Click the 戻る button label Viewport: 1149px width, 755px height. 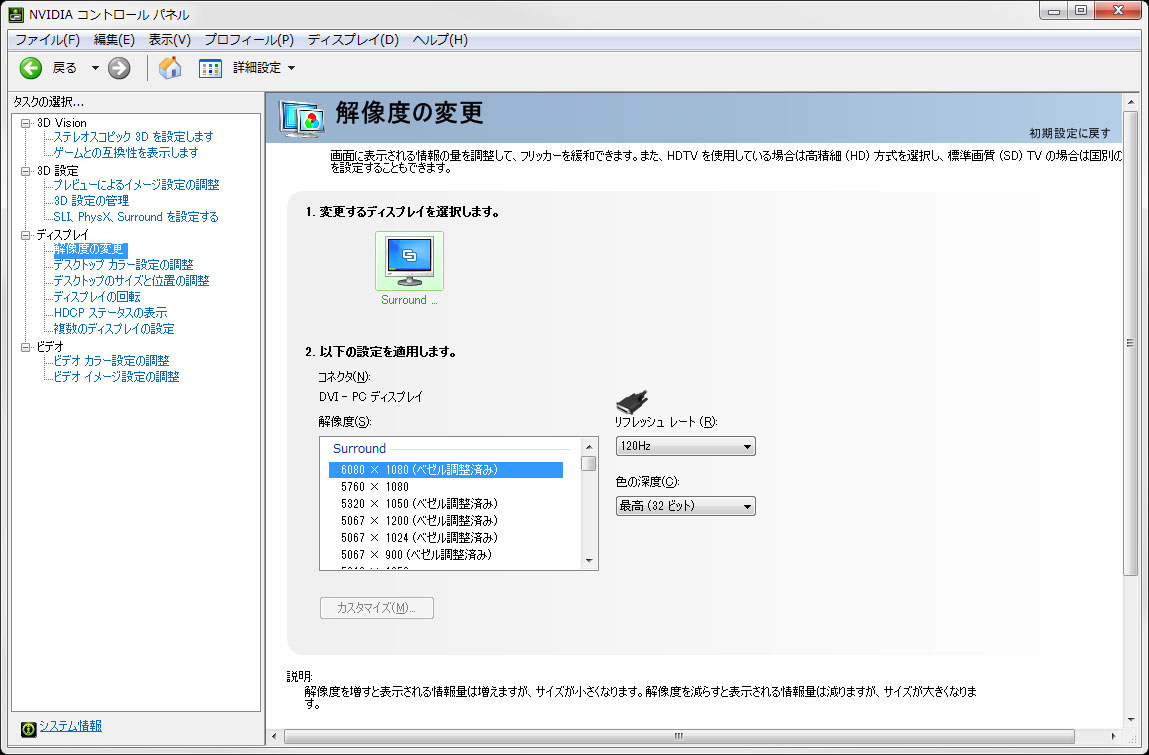click(64, 68)
